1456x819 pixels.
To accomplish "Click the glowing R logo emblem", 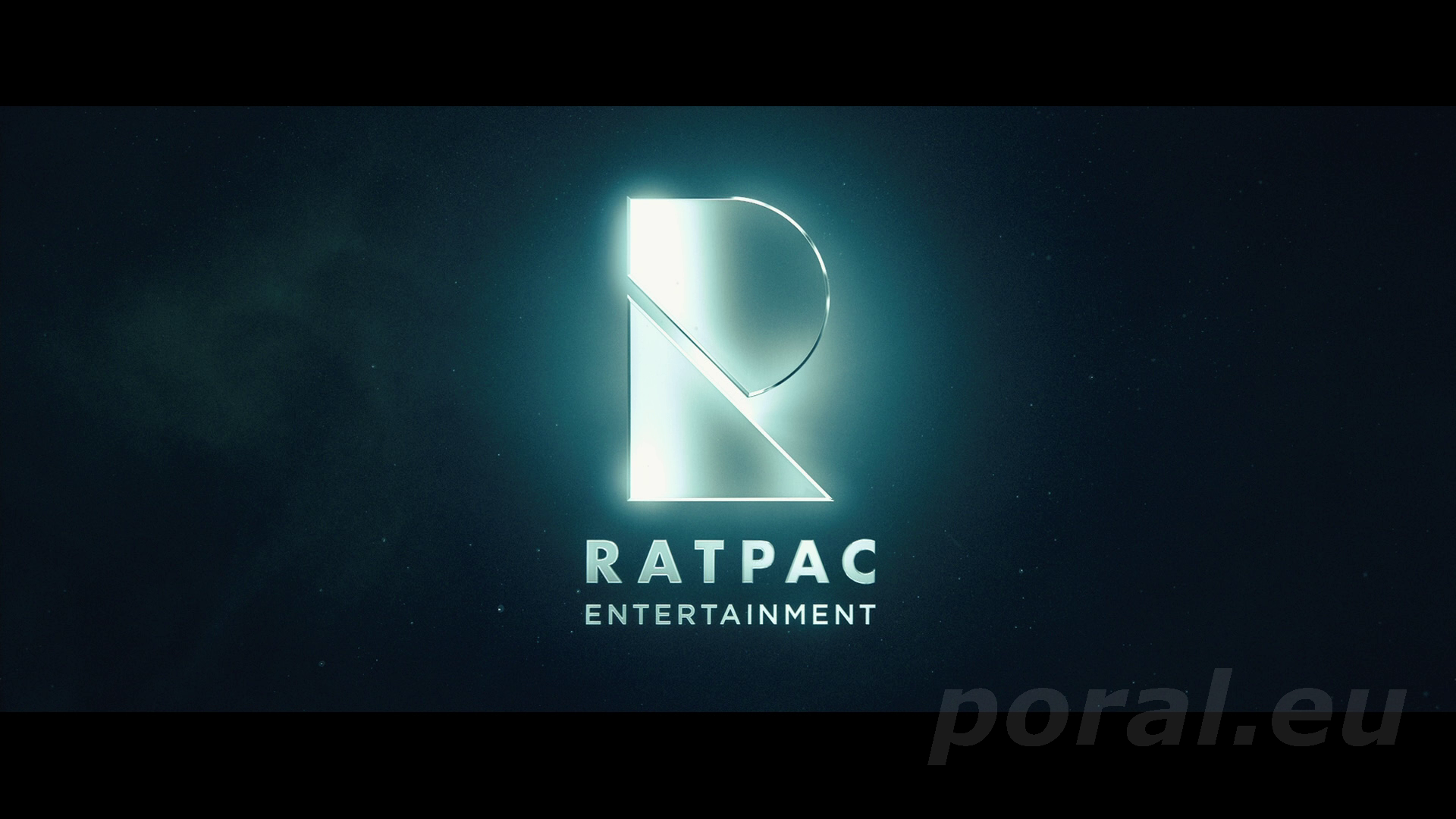I will pos(730,349).
